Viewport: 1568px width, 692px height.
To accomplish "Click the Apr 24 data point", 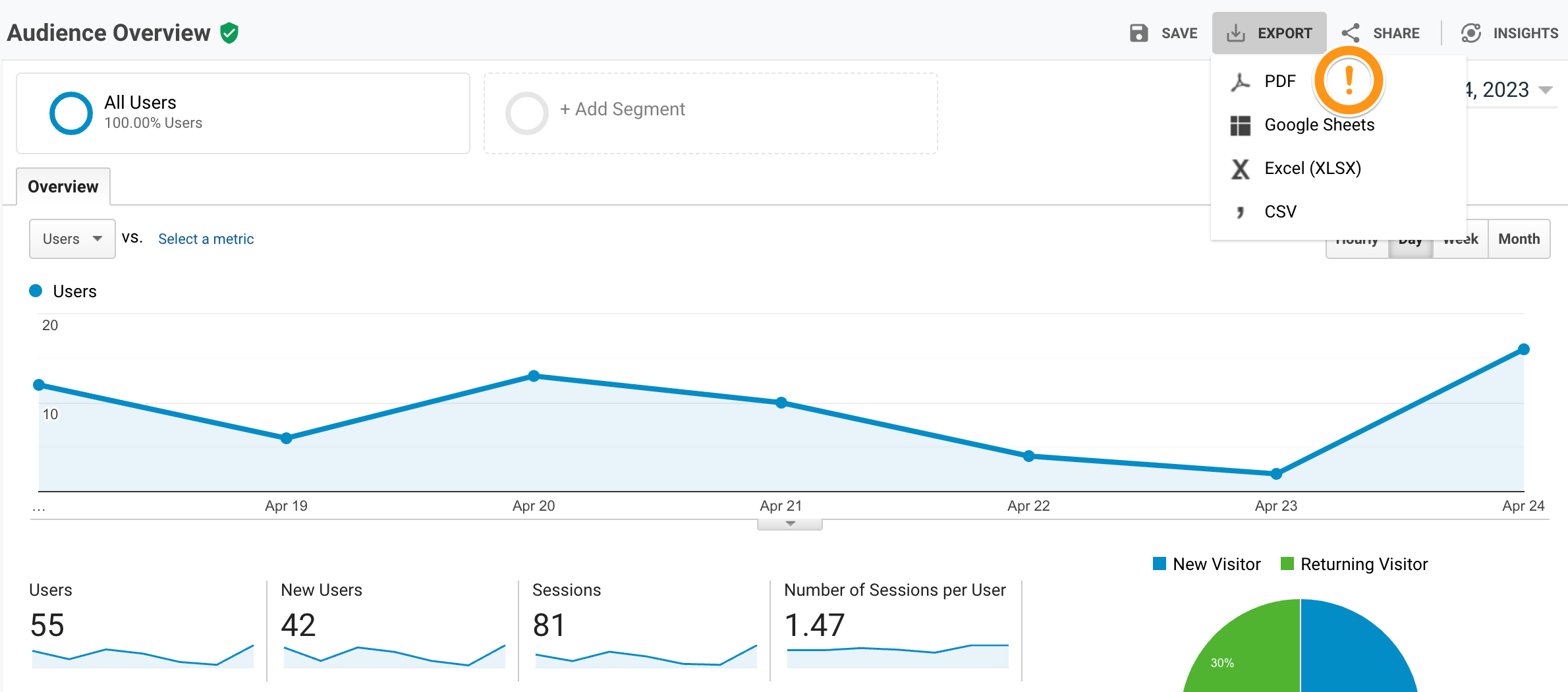I will click(x=1524, y=349).
